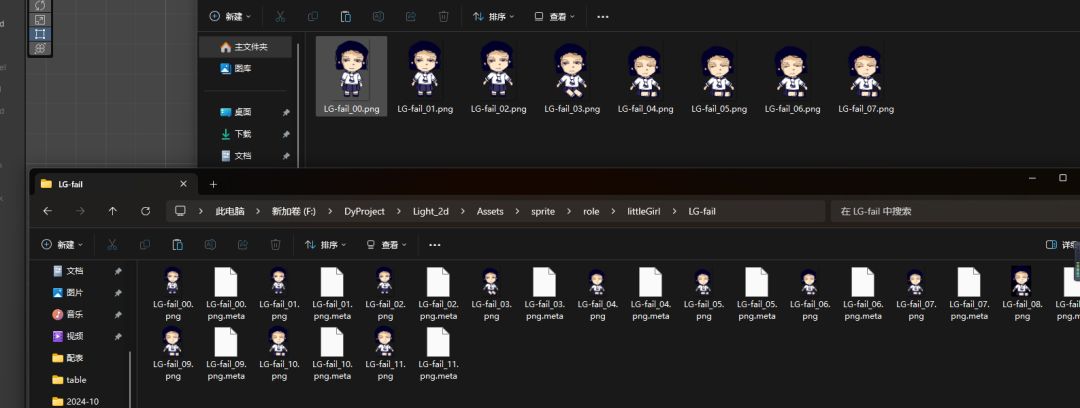
Task: Select LG-fail_08.png in the LG-fail window
Action: click(x=1021, y=294)
